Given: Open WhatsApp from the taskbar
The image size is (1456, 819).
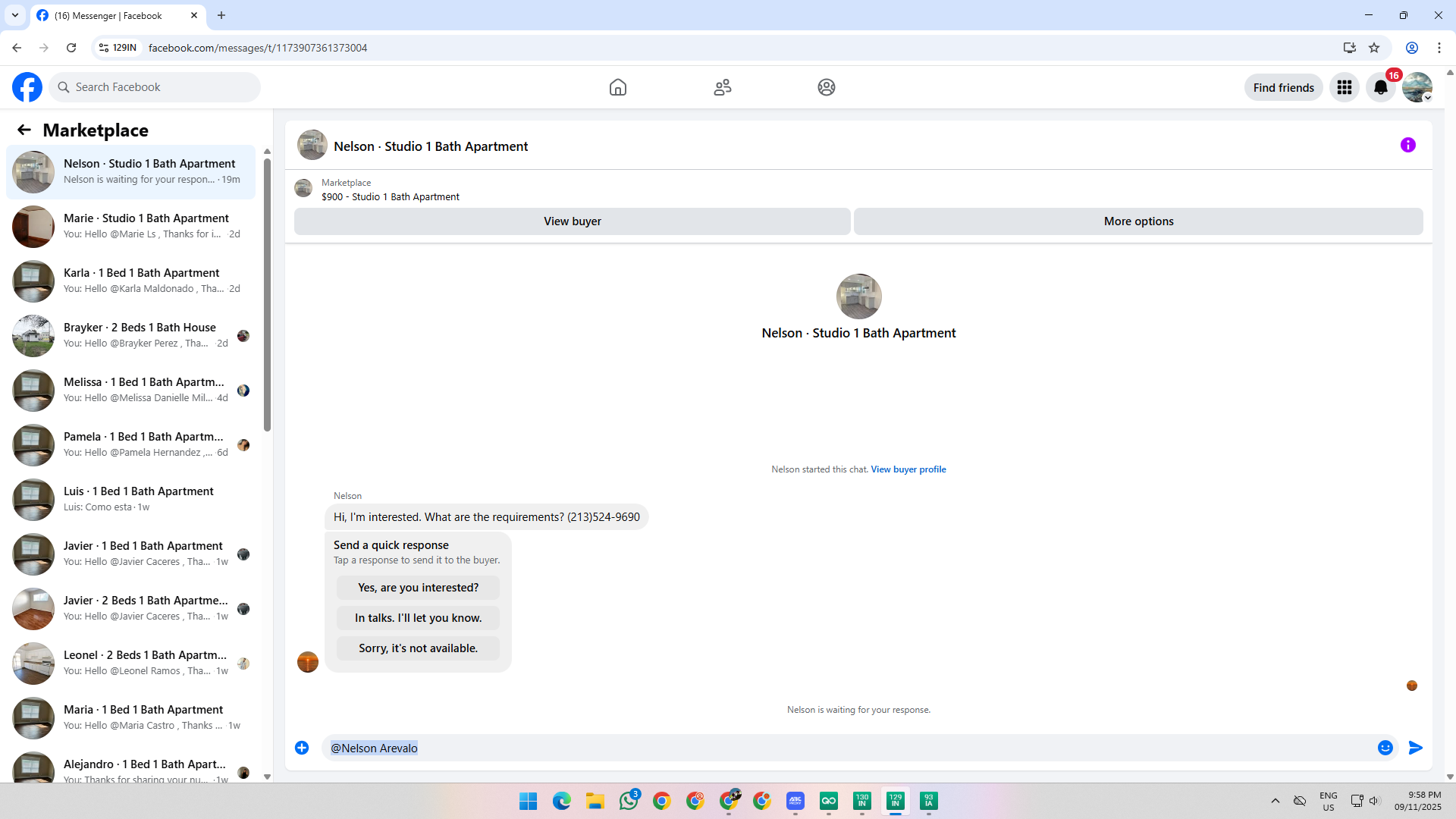Looking at the screenshot, I should click(629, 801).
